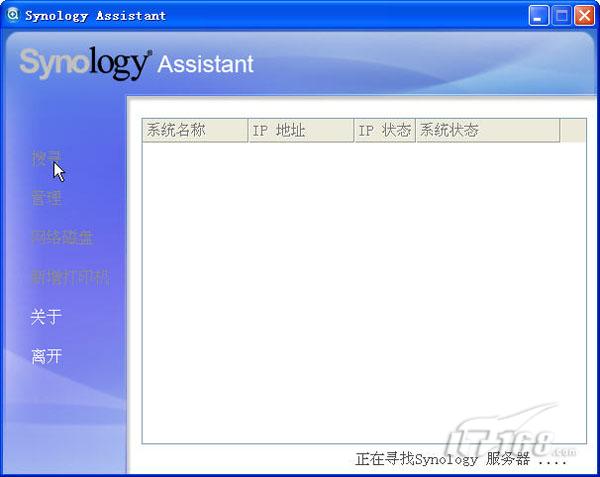Image resolution: width=600 pixels, height=477 pixels.
Task: Click the 系统状态 column header
Action: 488,130
